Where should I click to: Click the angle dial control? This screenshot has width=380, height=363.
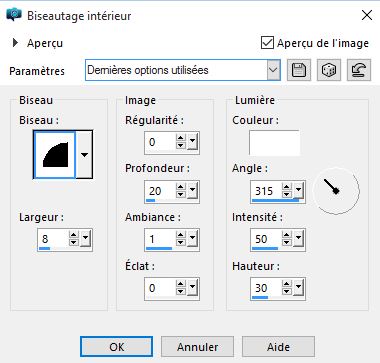coord(336,191)
